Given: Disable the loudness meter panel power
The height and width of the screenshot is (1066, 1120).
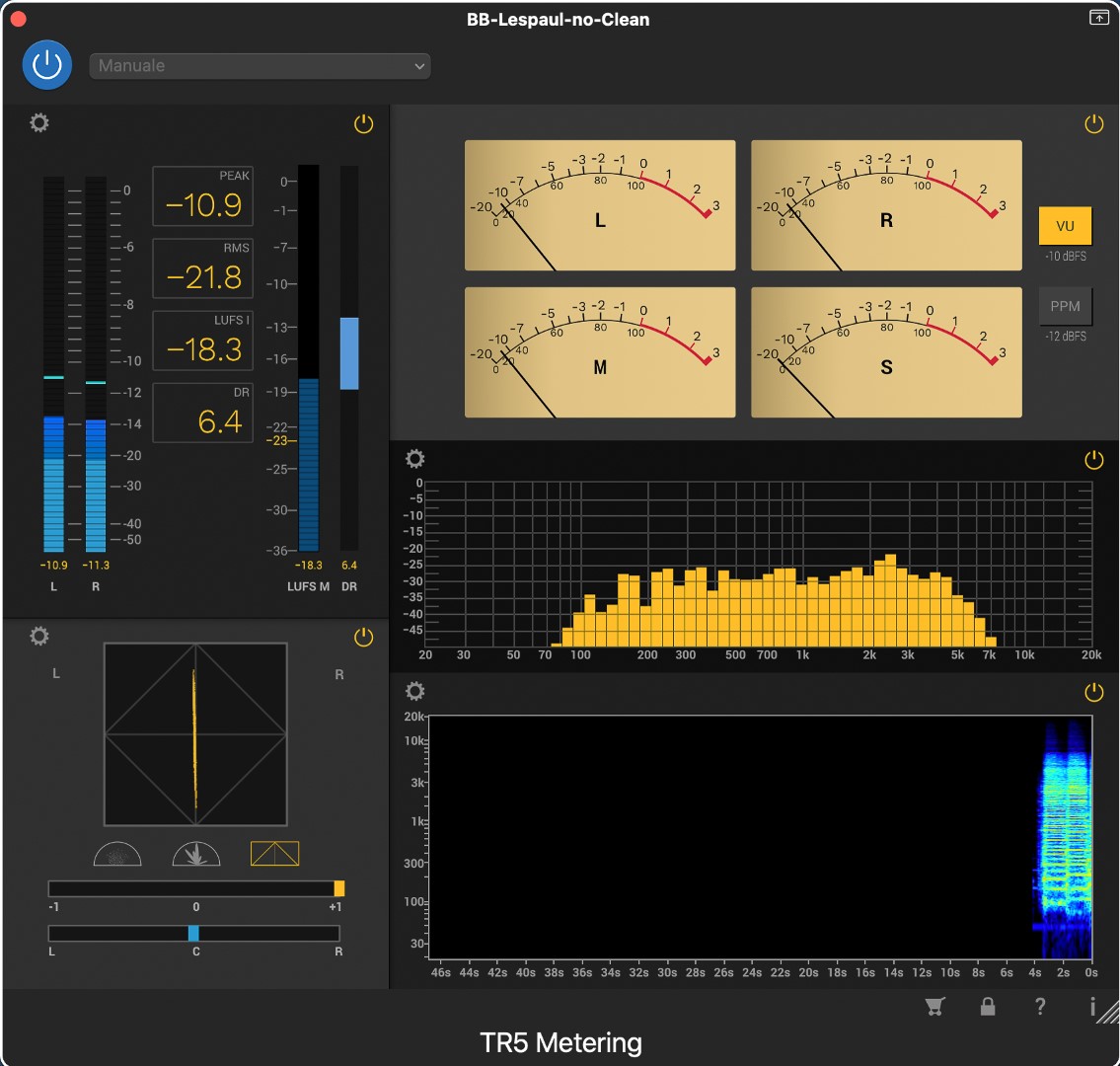Looking at the screenshot, I should 364,123.
